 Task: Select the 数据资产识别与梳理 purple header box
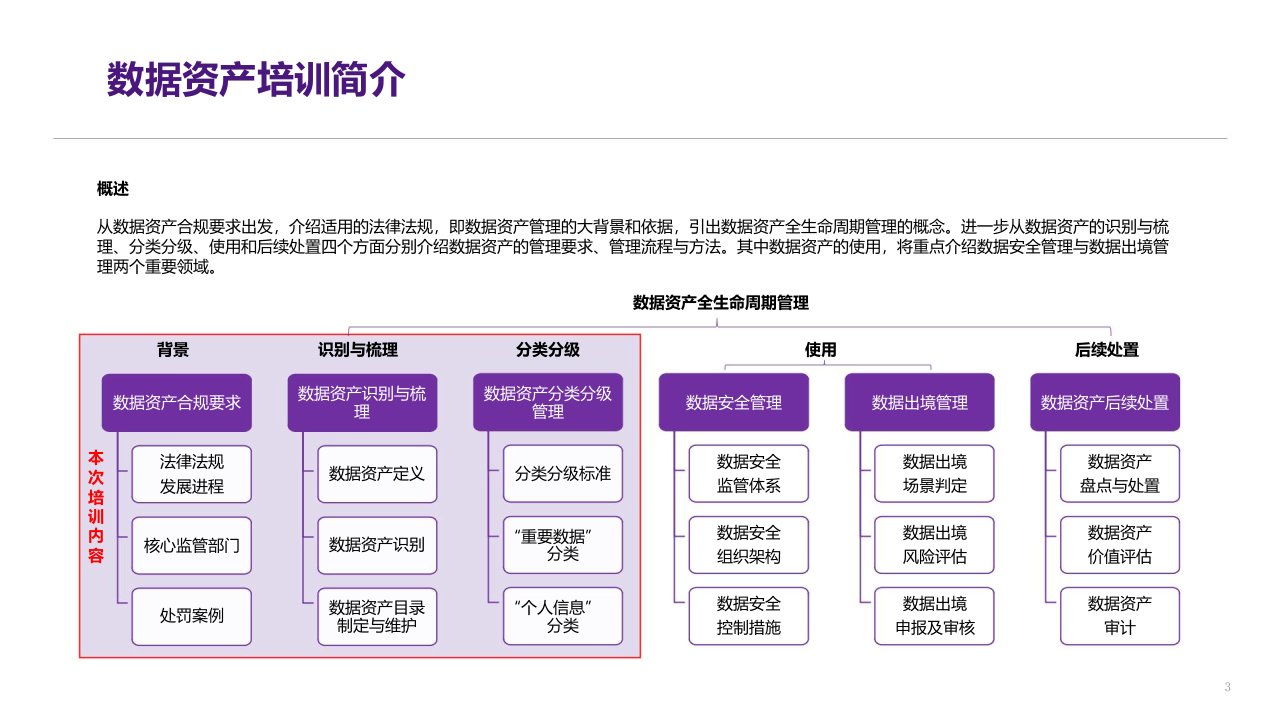point(362,403)
